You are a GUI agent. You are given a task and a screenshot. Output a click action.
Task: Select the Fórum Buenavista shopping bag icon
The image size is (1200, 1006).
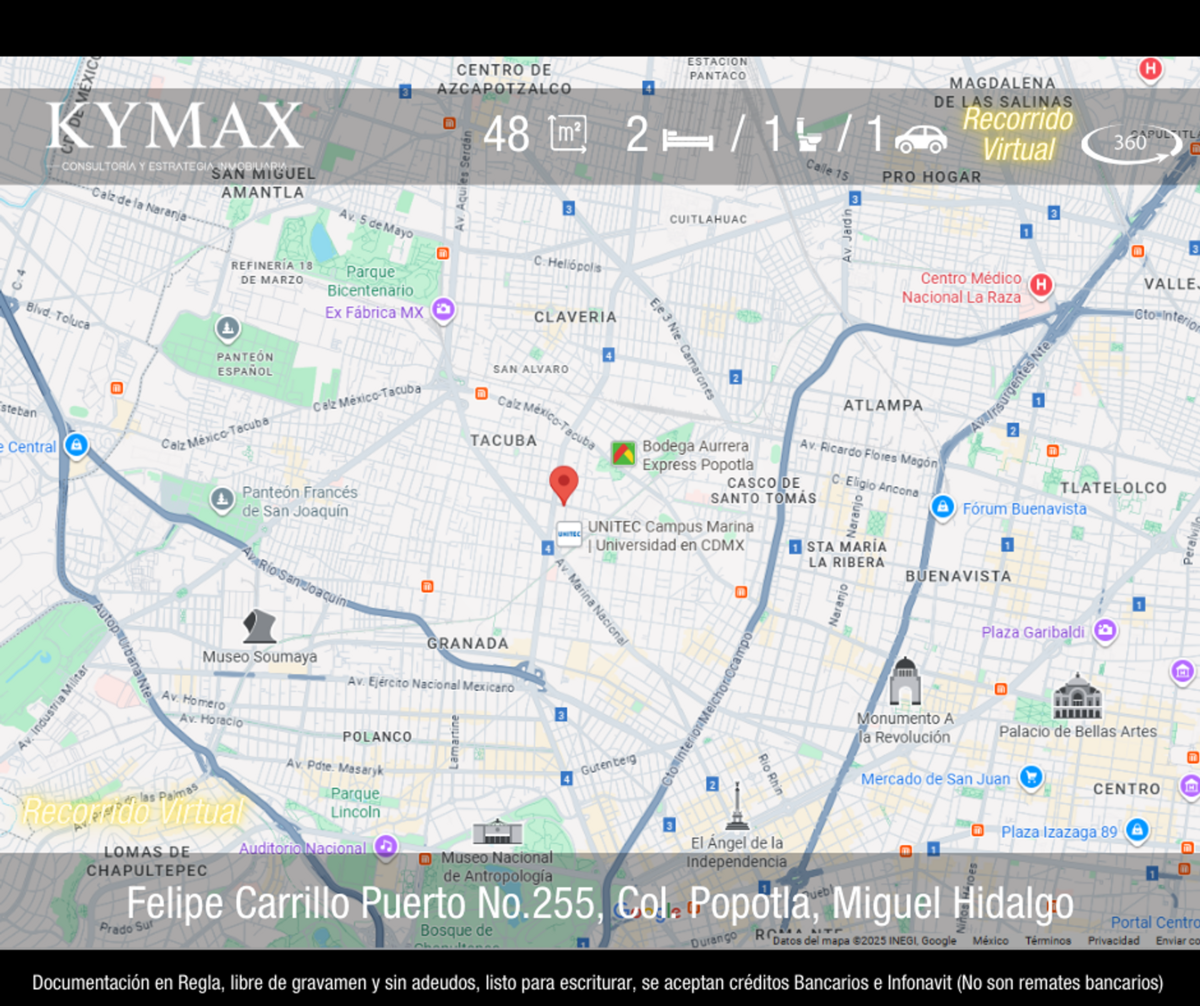click(941, 507)
